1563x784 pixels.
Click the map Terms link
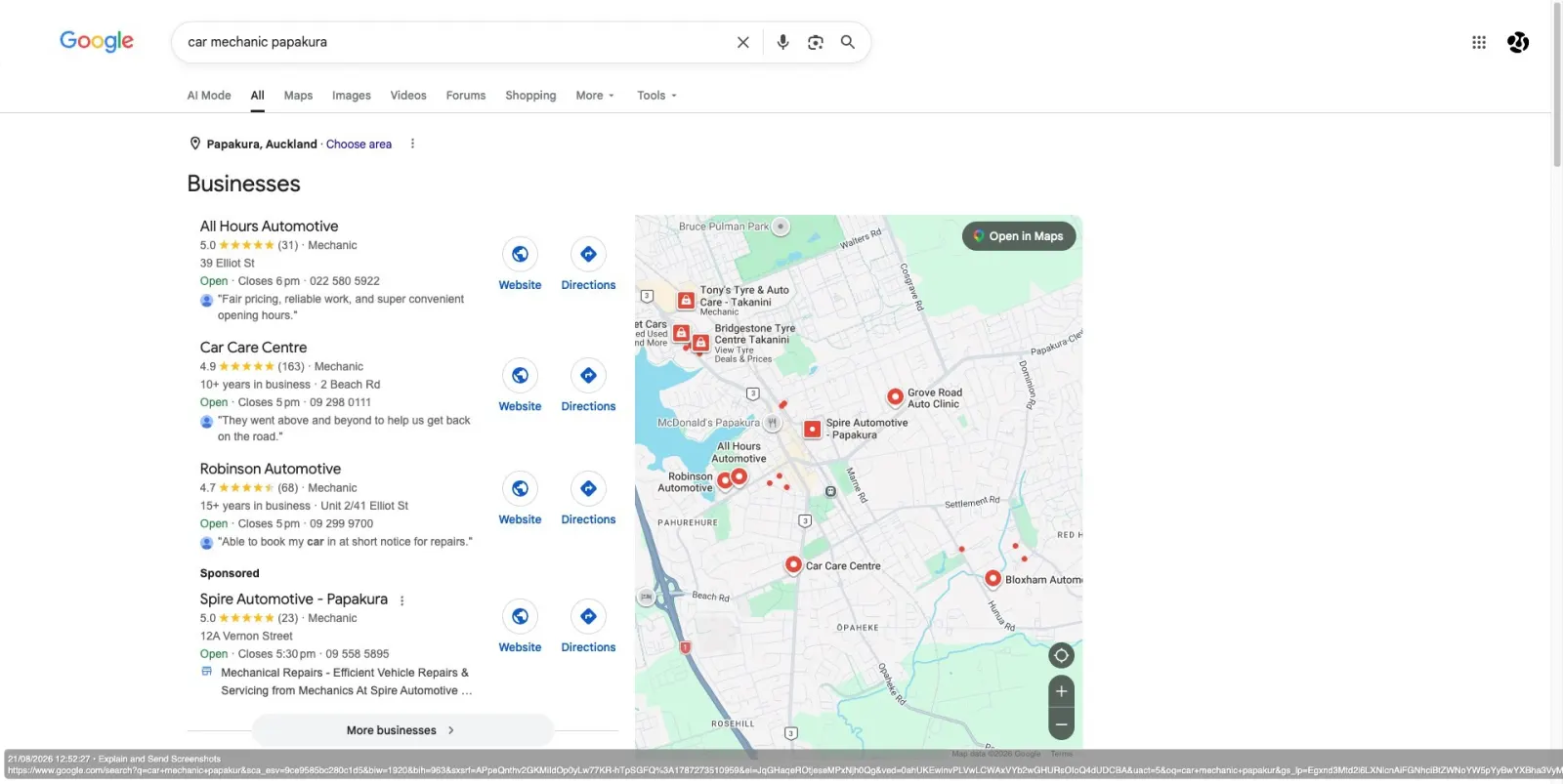(1061, 754)
